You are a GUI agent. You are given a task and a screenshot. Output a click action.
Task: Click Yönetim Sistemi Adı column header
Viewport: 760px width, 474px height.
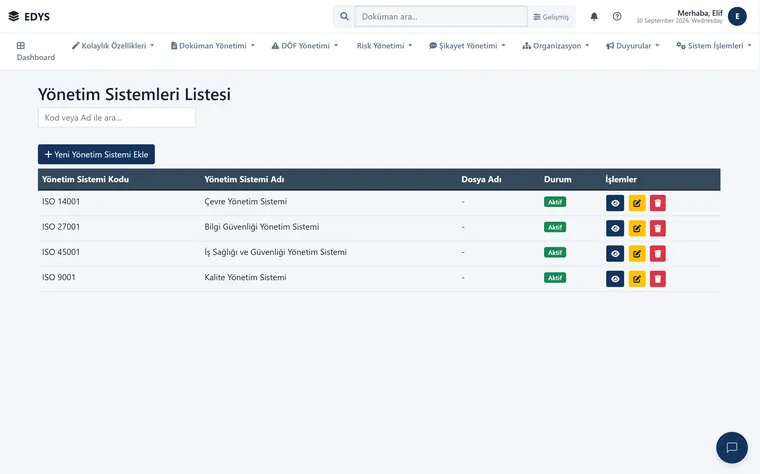(x=244, y=179)
